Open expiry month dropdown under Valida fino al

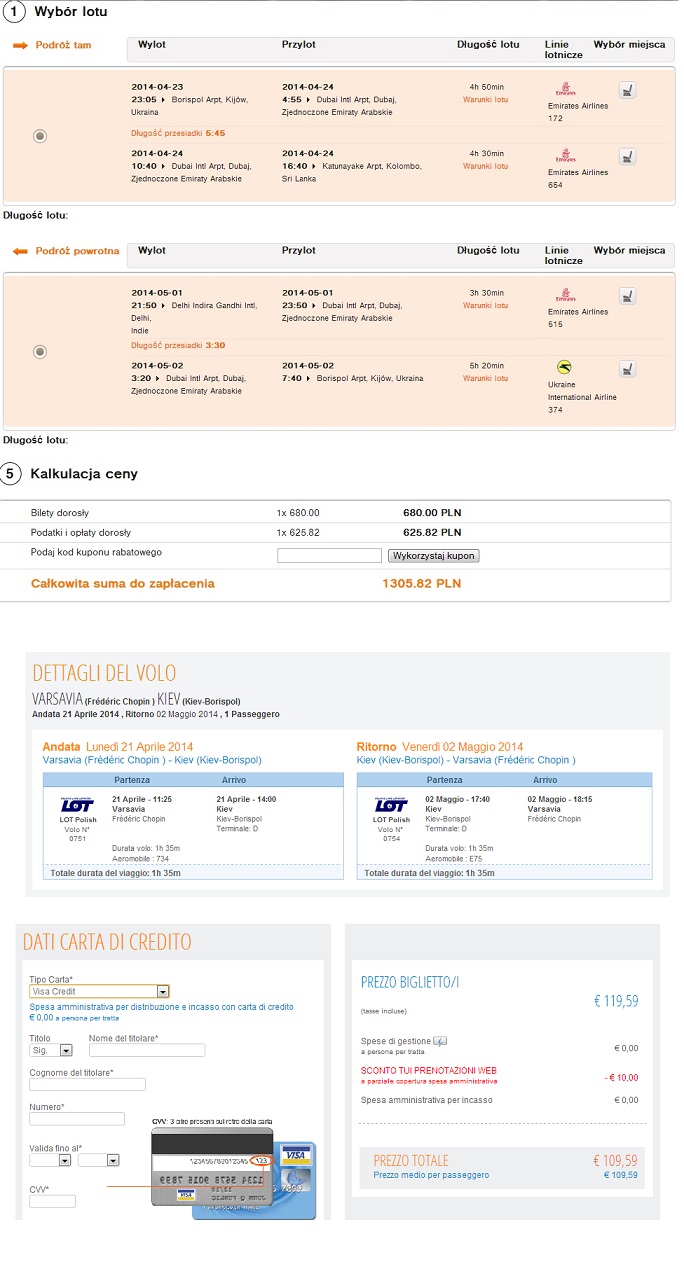click(x=49, y=1160)
